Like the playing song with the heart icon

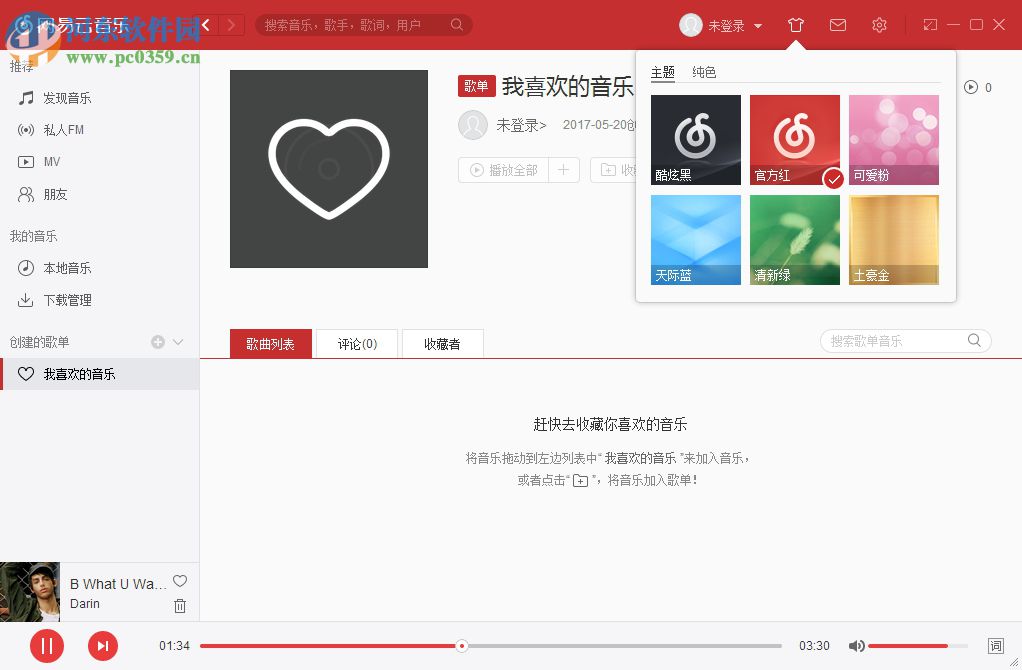180,581
